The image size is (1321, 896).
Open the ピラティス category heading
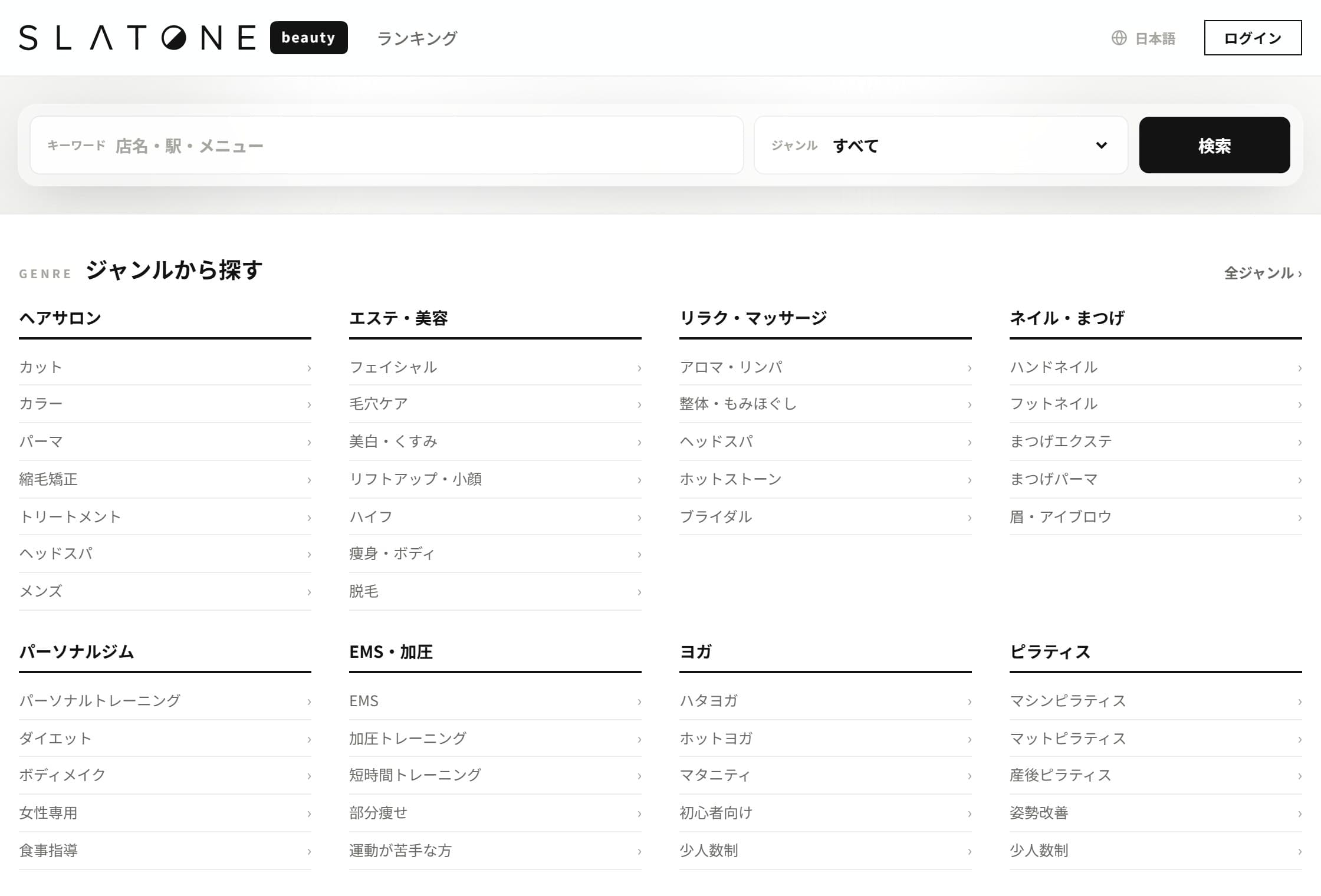1050,652
